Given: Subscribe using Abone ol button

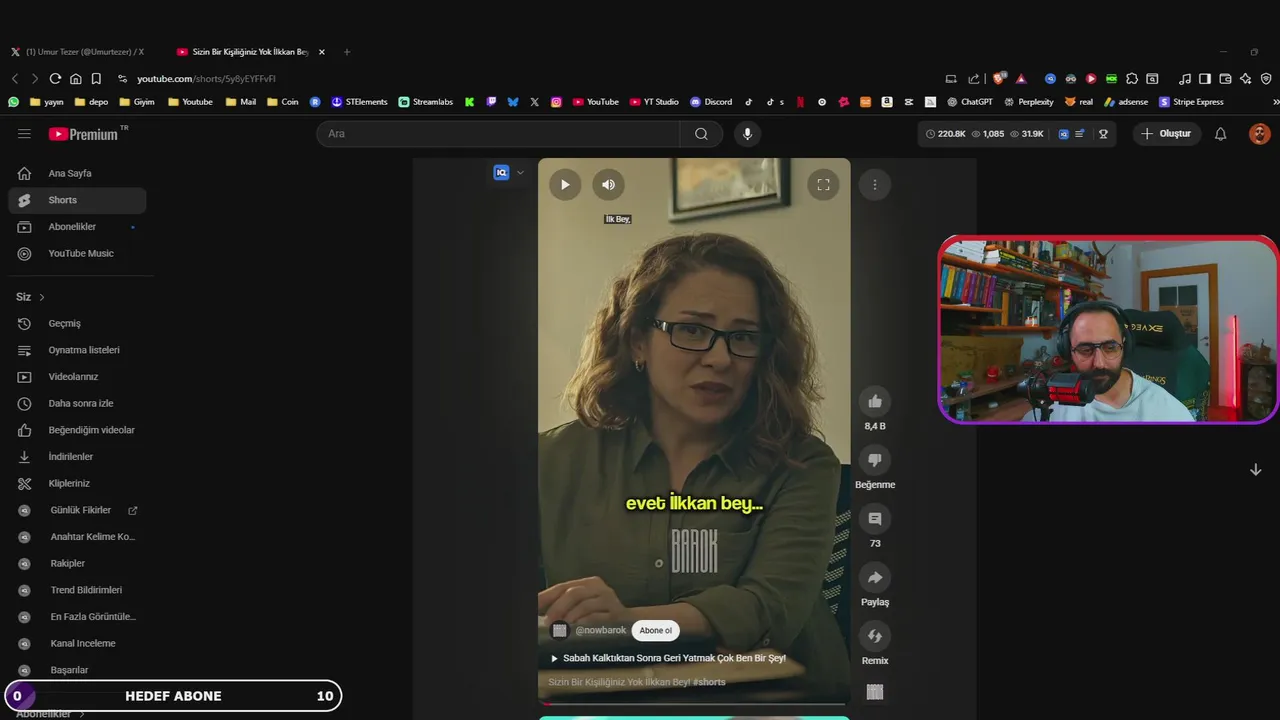Looking at the screenshot, I should click(x=656, y=630).
